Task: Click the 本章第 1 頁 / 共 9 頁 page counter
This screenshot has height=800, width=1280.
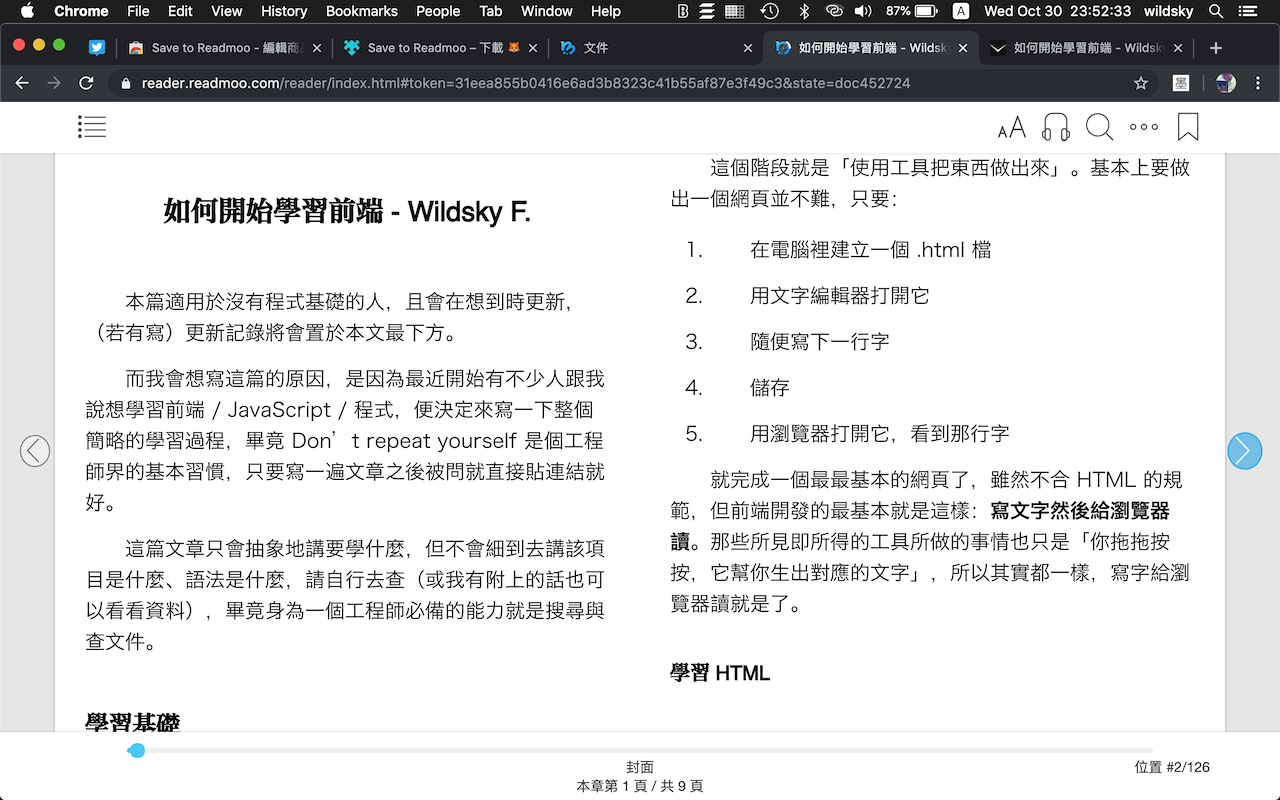Action: click(x=640, y=786)
